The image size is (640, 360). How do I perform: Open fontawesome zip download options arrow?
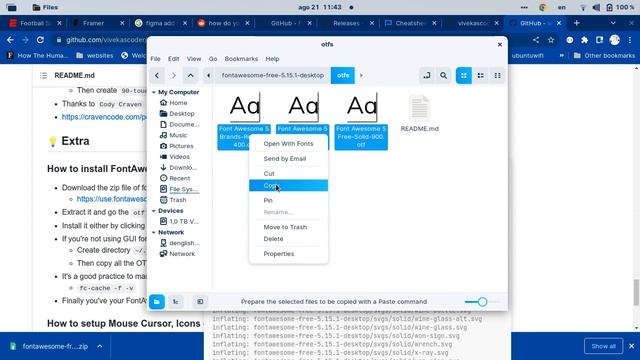coord(100,346)
